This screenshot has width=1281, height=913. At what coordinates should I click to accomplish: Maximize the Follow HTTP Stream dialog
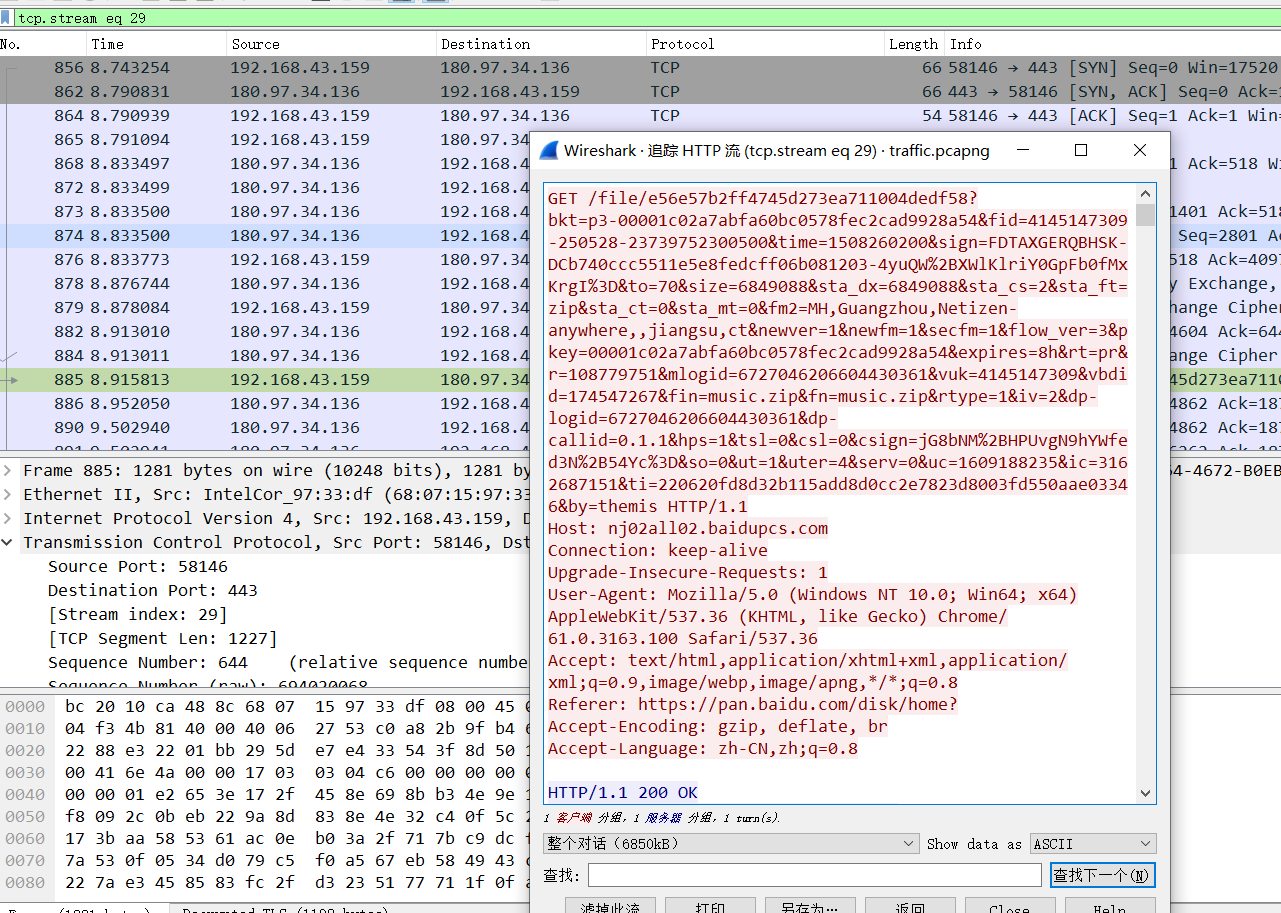tap(1081, 150)
